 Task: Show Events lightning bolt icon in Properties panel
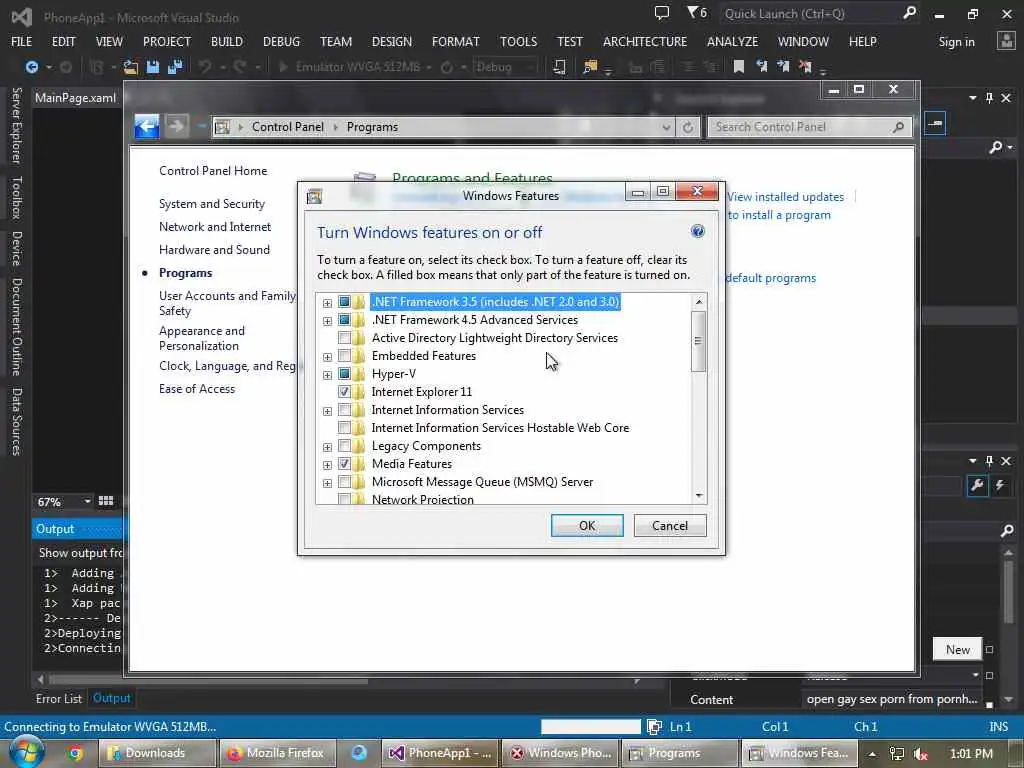click(x=1000, y=485)
